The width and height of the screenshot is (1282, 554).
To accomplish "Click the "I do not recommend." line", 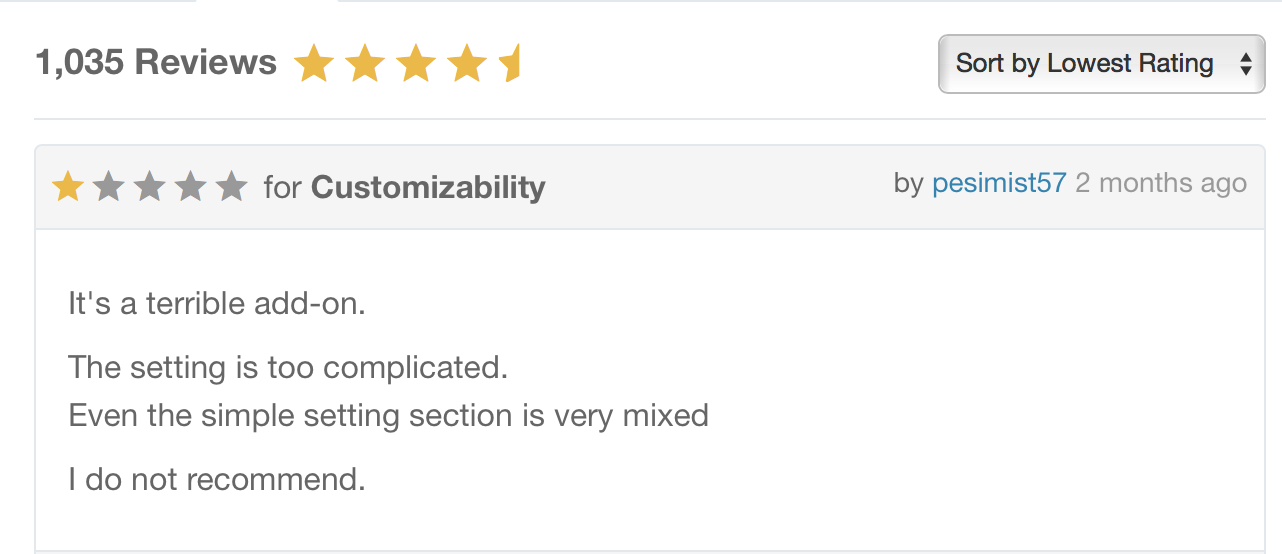I will click(217, 479).
